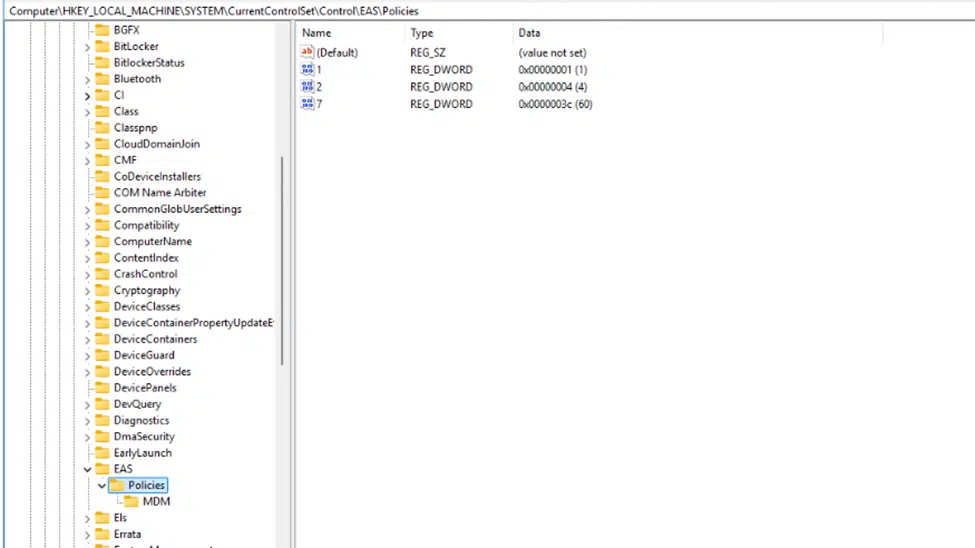Click the registry path address bar
This screenshot has width=975, height=548.
(488, 11)
